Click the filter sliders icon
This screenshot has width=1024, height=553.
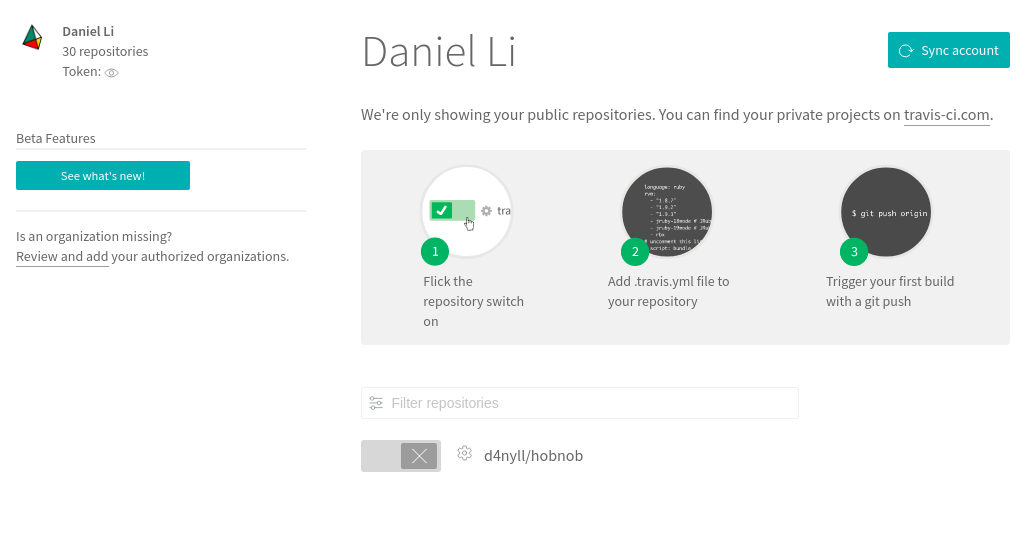(376, 403)
